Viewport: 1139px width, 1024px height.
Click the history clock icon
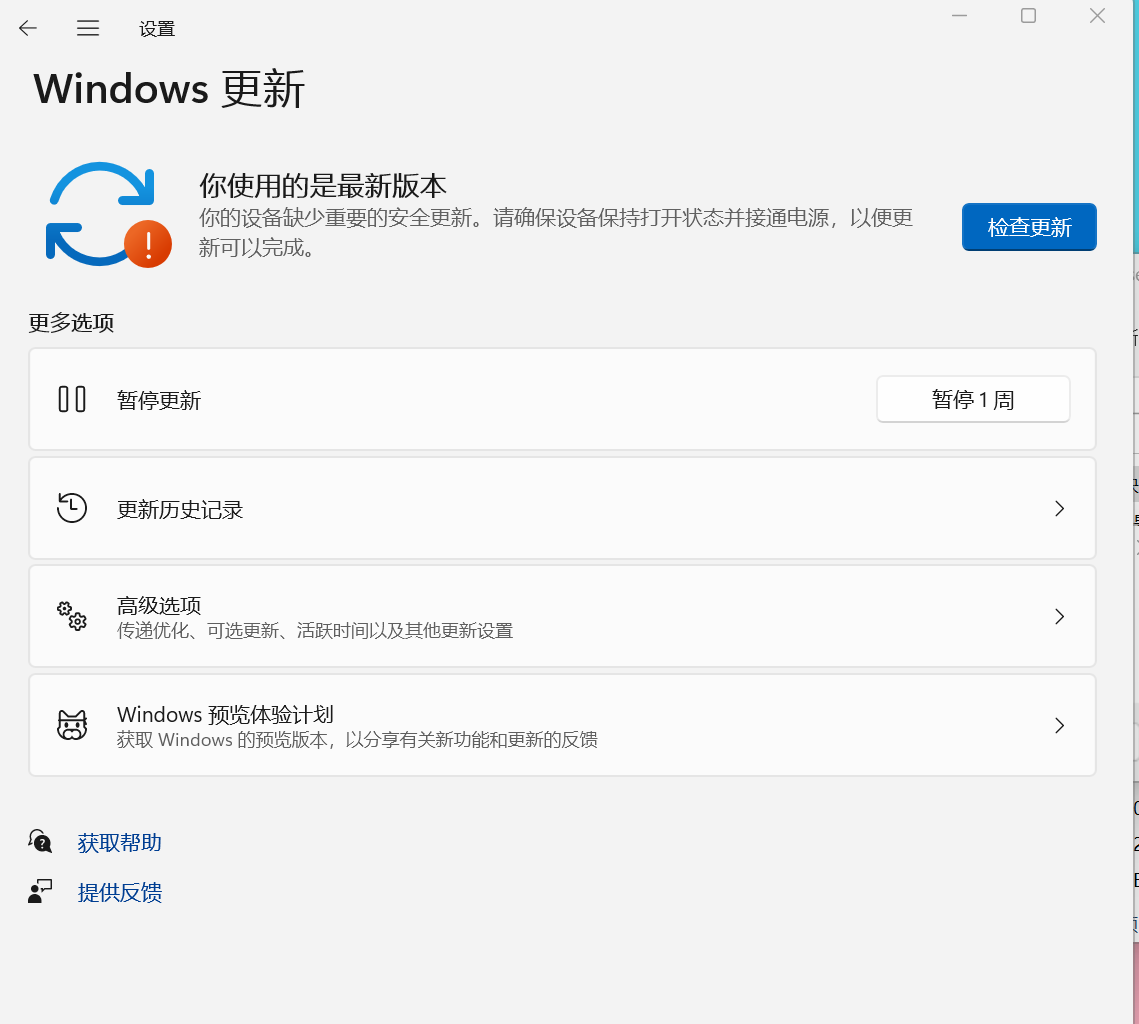point(72,508)
